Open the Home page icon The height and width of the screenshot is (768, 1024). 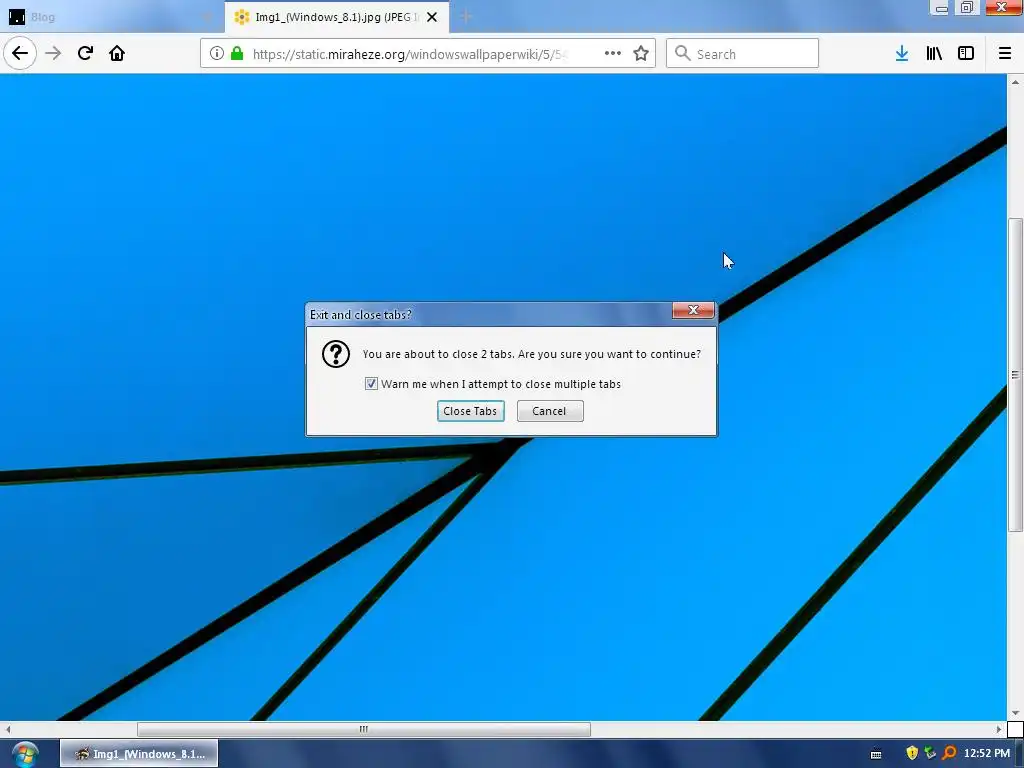[117, 53]
